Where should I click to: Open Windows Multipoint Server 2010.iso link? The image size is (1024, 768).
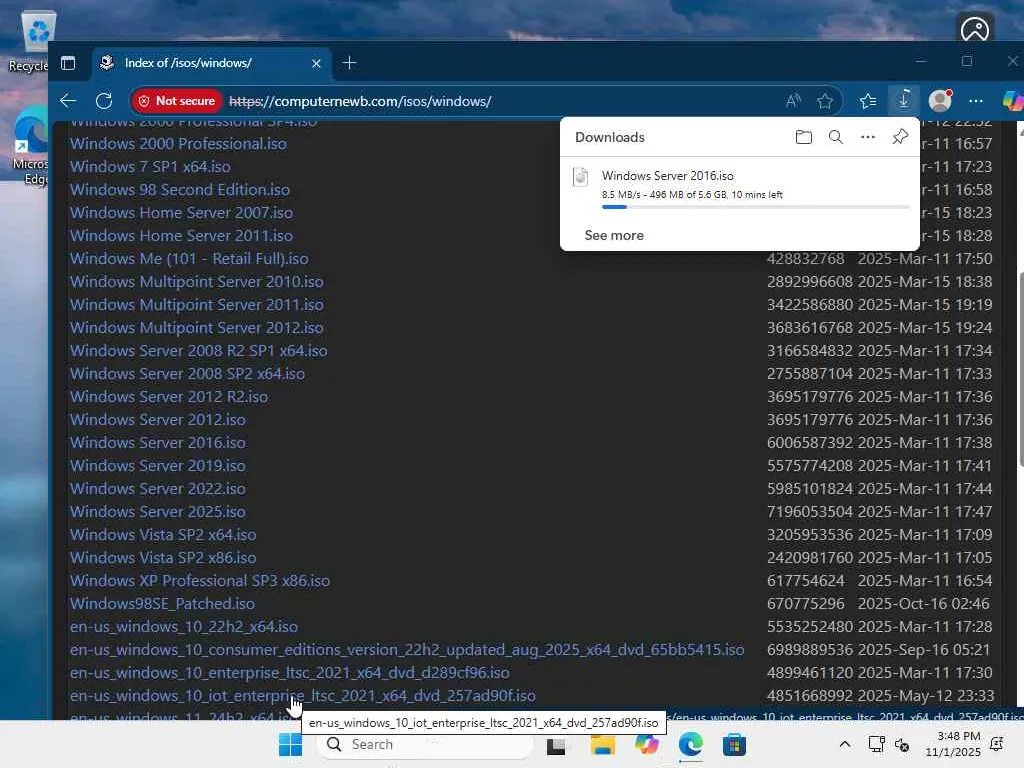[x=197, y=281]
